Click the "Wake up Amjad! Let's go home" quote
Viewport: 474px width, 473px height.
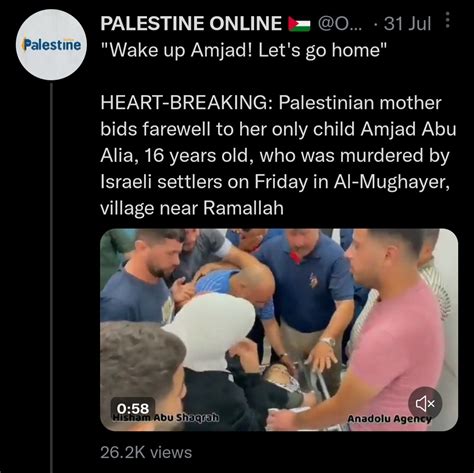pyautogui.click(x=244, y=50)
